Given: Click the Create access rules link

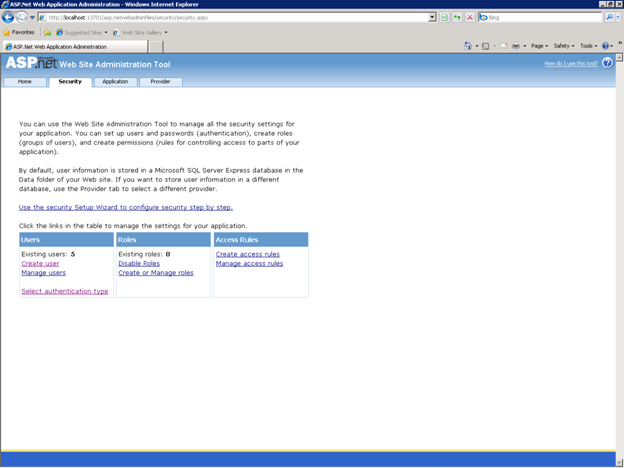Looking at the screenshot, I should (x=248, y=254).
